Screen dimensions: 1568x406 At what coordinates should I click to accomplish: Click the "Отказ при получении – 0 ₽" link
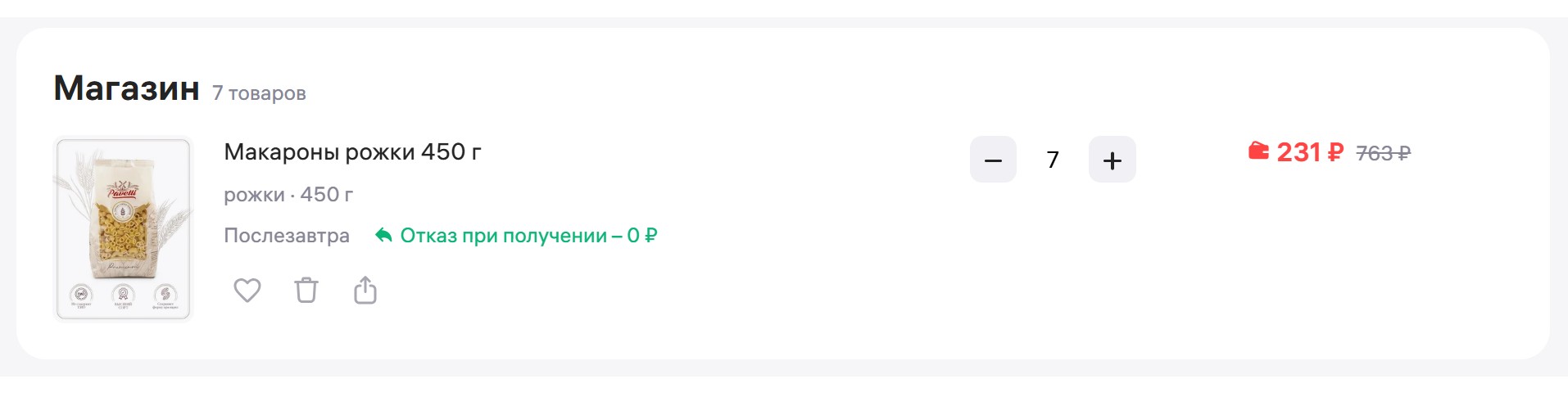(528, 236)
